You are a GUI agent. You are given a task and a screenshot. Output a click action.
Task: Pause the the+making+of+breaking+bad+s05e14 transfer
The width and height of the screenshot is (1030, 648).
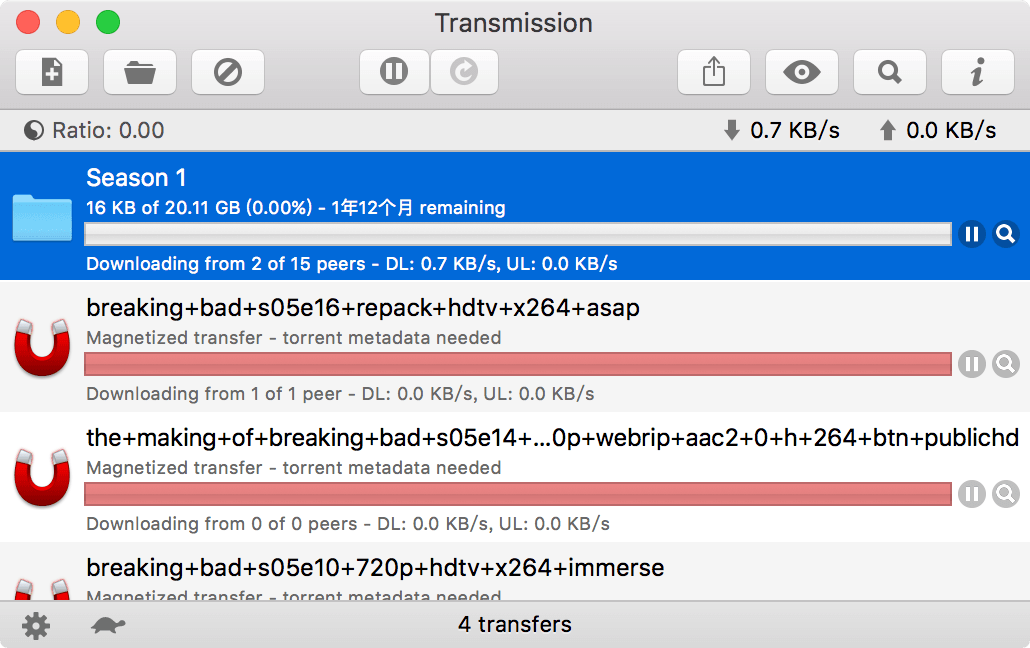click(972, 494)
